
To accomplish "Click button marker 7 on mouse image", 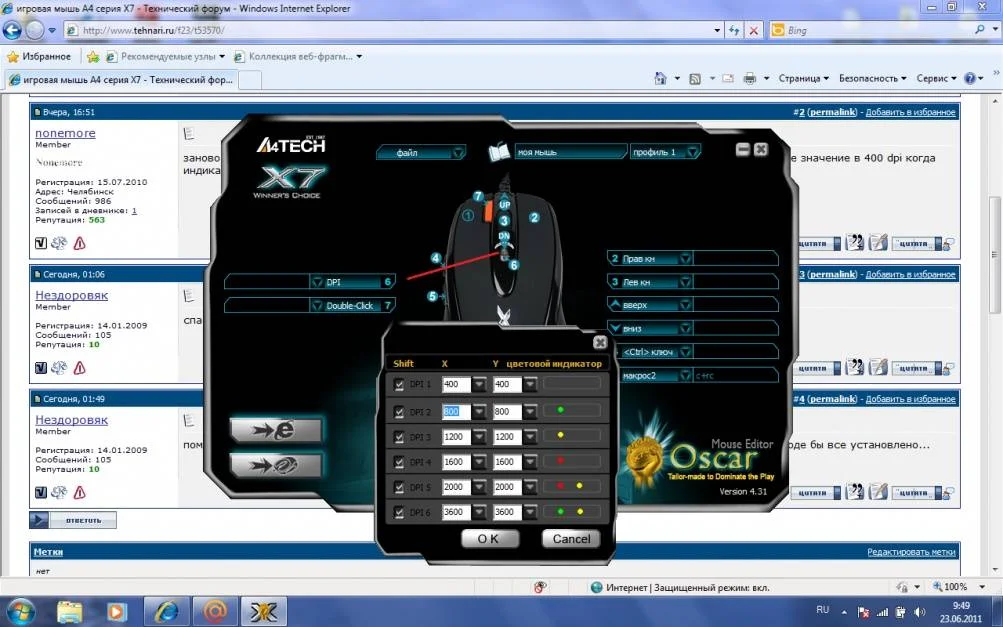I will pyautogui.click(x=478, y=196).
